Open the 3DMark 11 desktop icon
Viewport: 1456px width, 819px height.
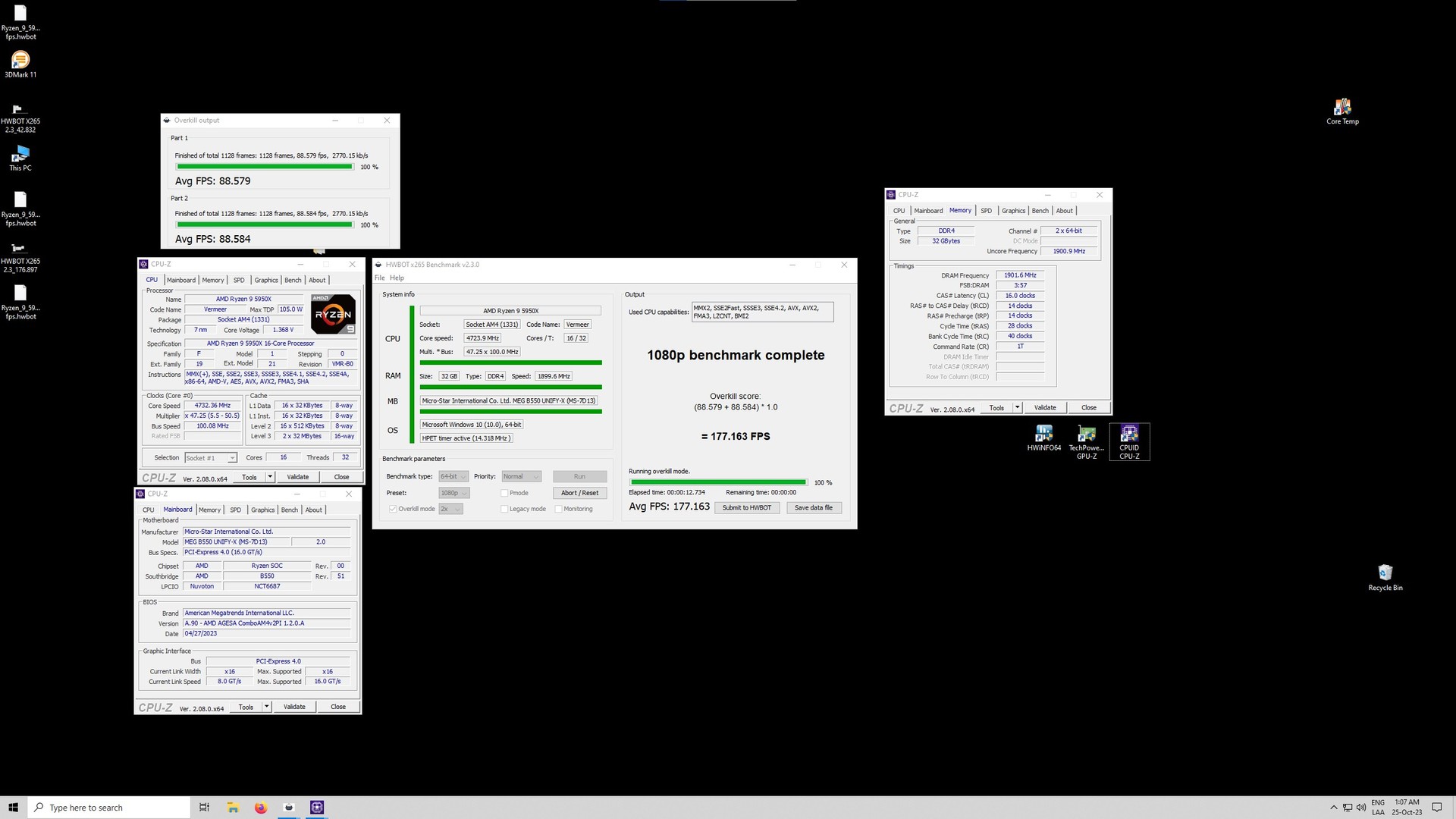(20, 64)
